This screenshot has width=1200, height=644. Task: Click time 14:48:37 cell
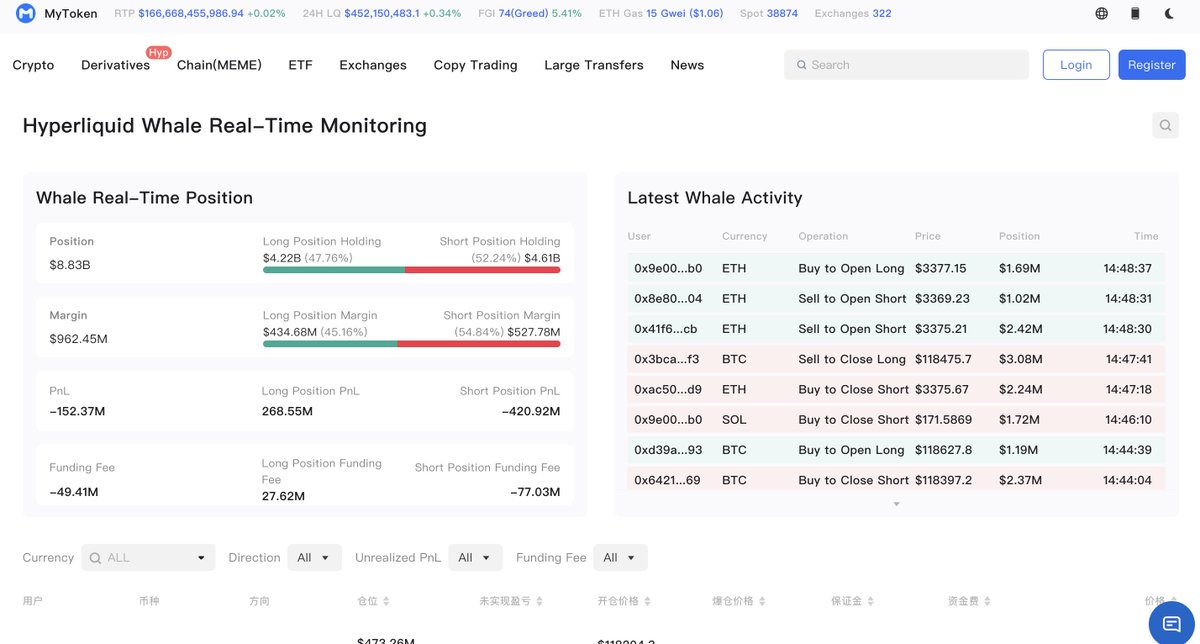coord(1129,268)
